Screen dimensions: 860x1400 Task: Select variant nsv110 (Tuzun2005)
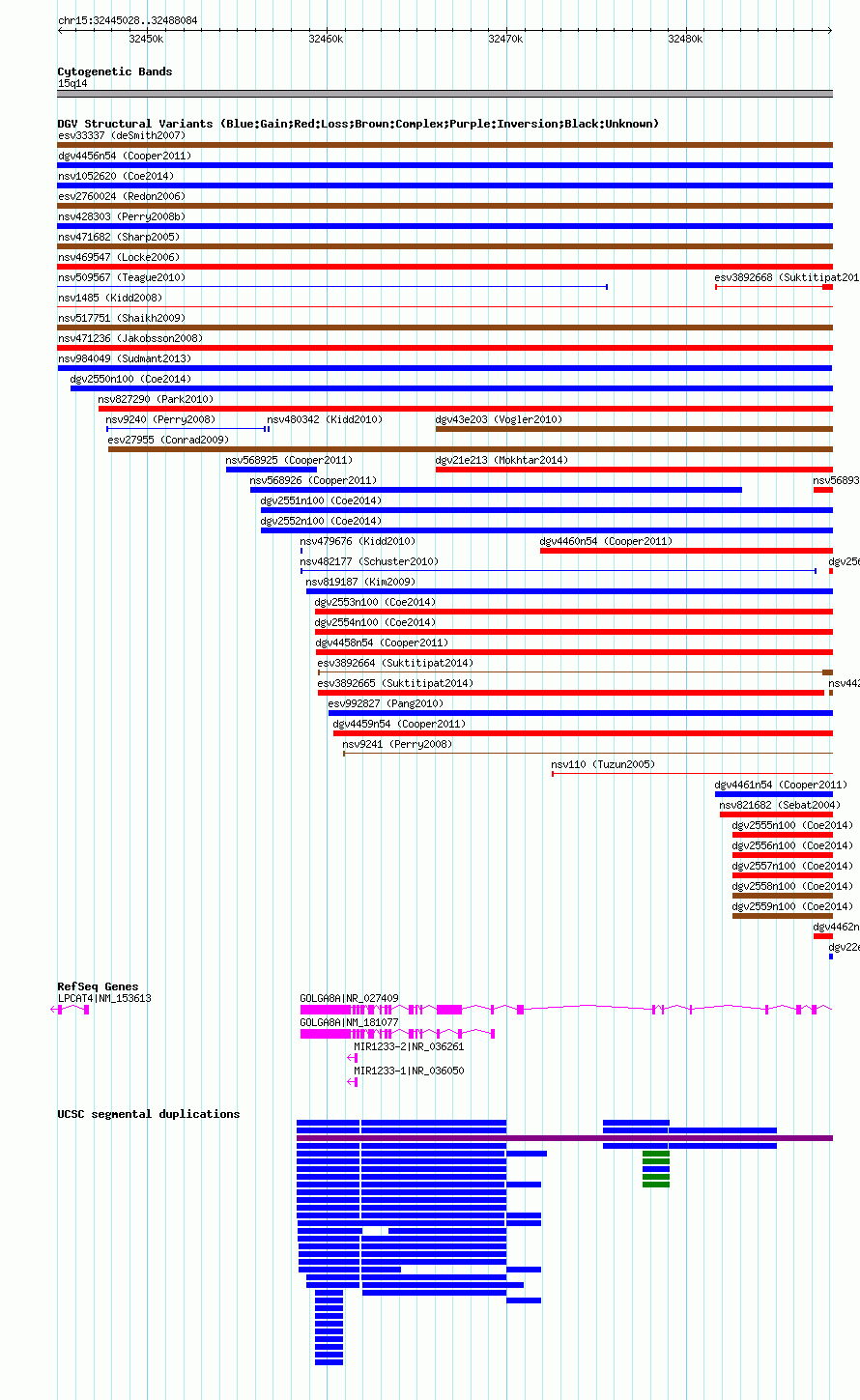click(603, 764)
